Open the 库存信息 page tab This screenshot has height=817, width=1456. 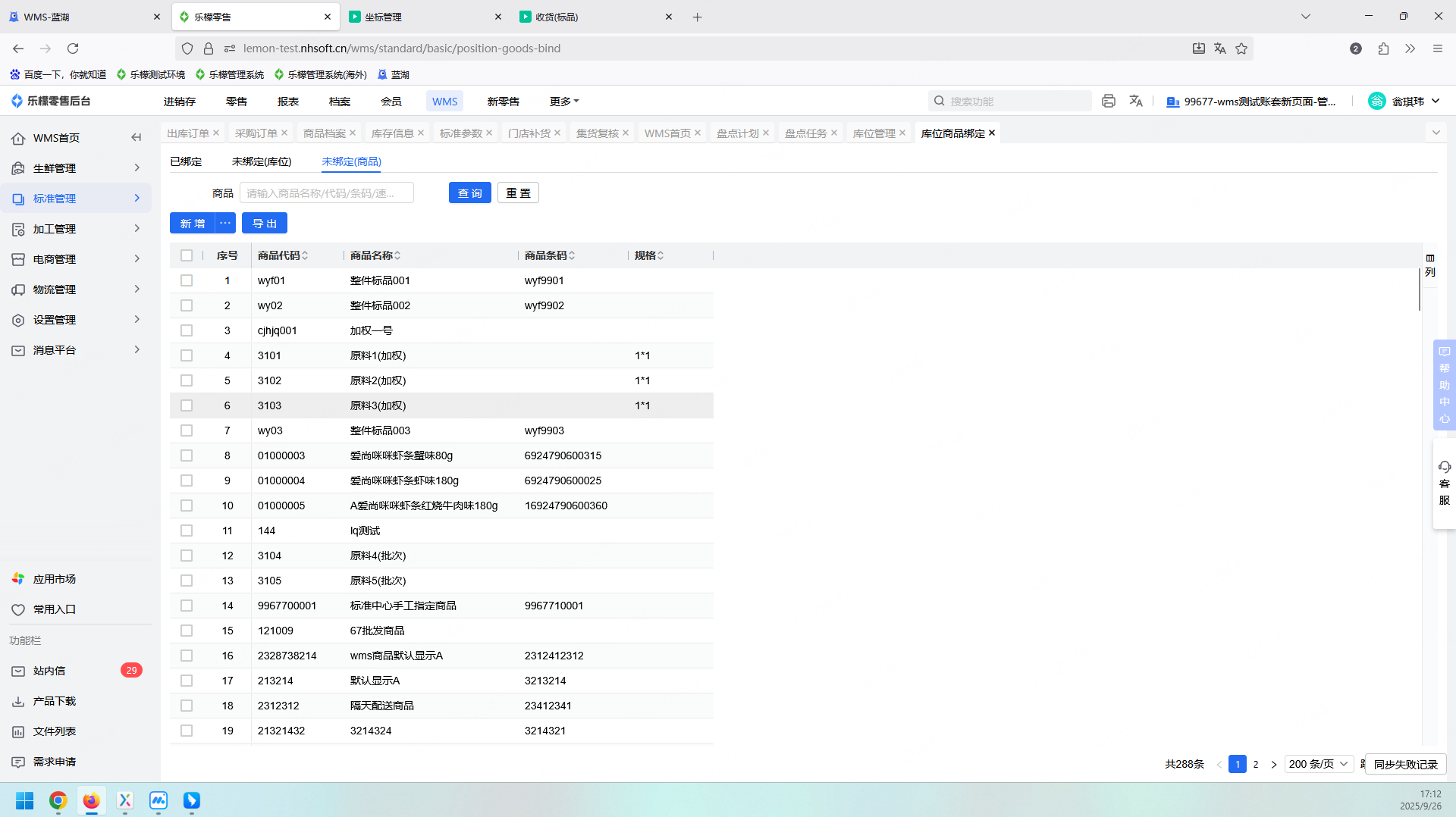(x=392, y=133)
